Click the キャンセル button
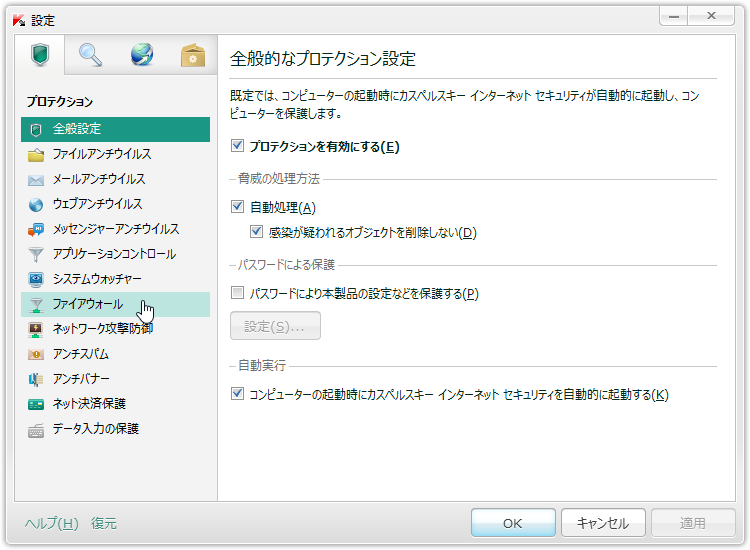This screenshot has height=550, width=750. (x=603, y=523)
